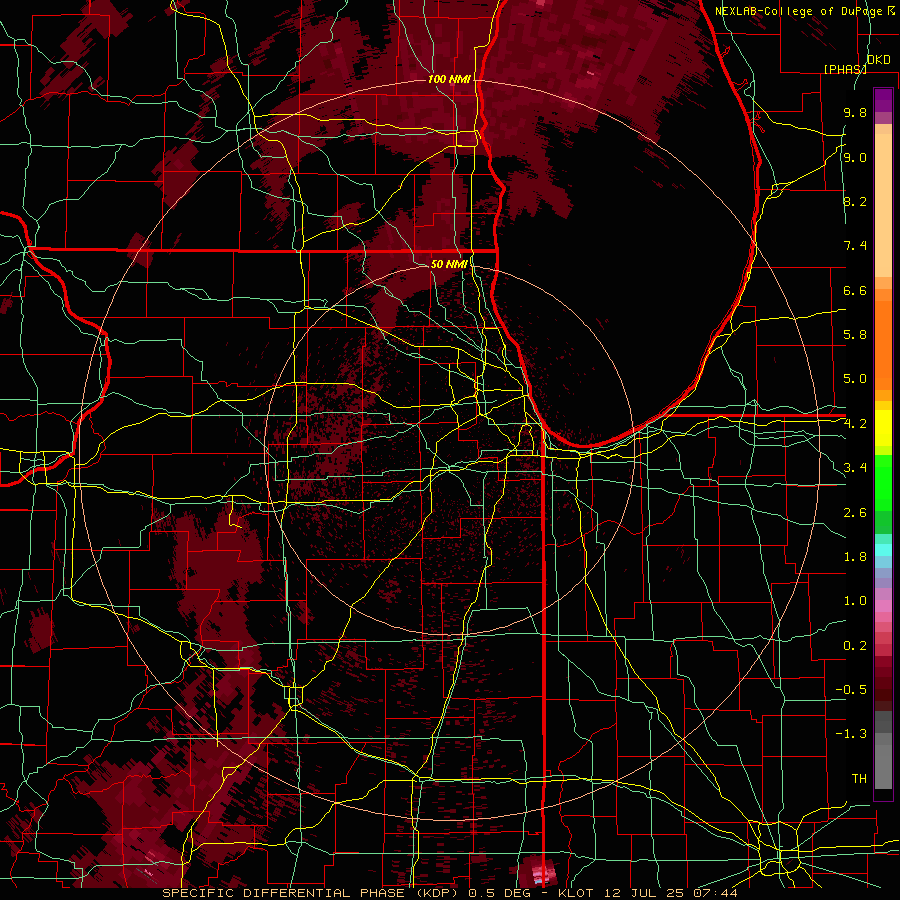Click the cyan segment of the color bar
Image resolution: width=900 pixels, height=900 pixels.
pos(883,550)
